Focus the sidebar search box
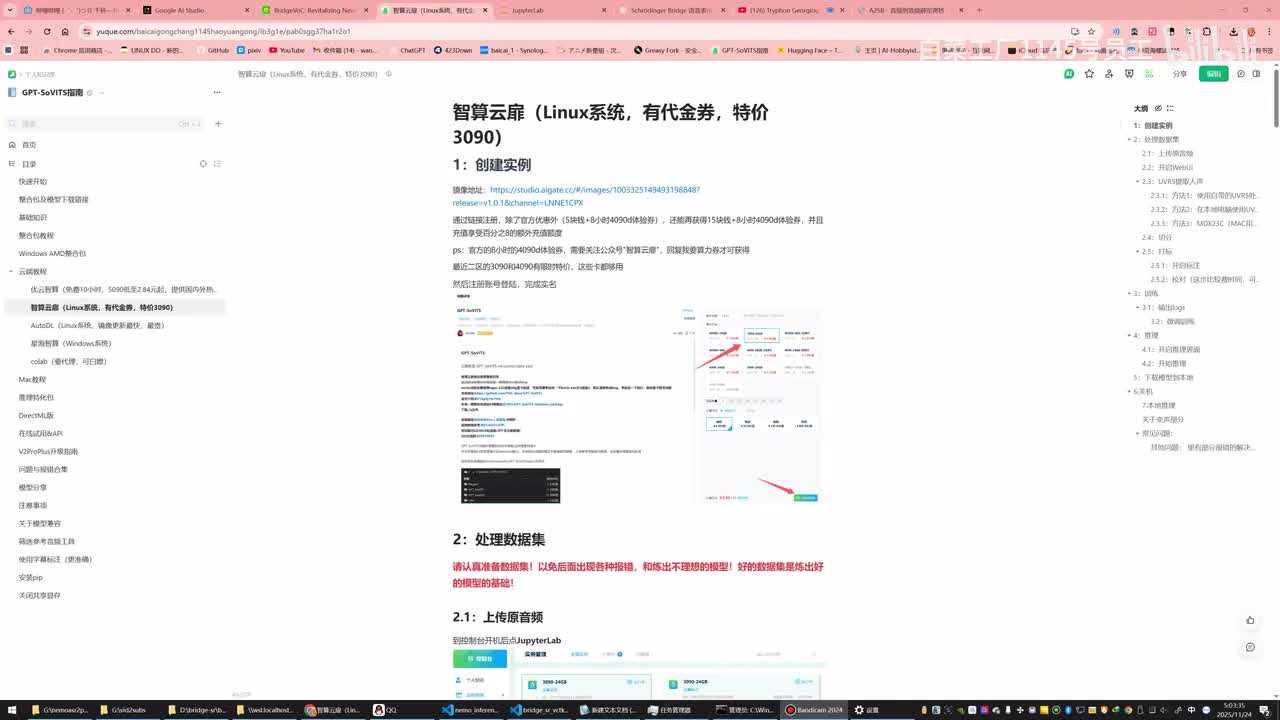Image resolution: width=1280 pixels, height=720 pixels. coord(105,124)
